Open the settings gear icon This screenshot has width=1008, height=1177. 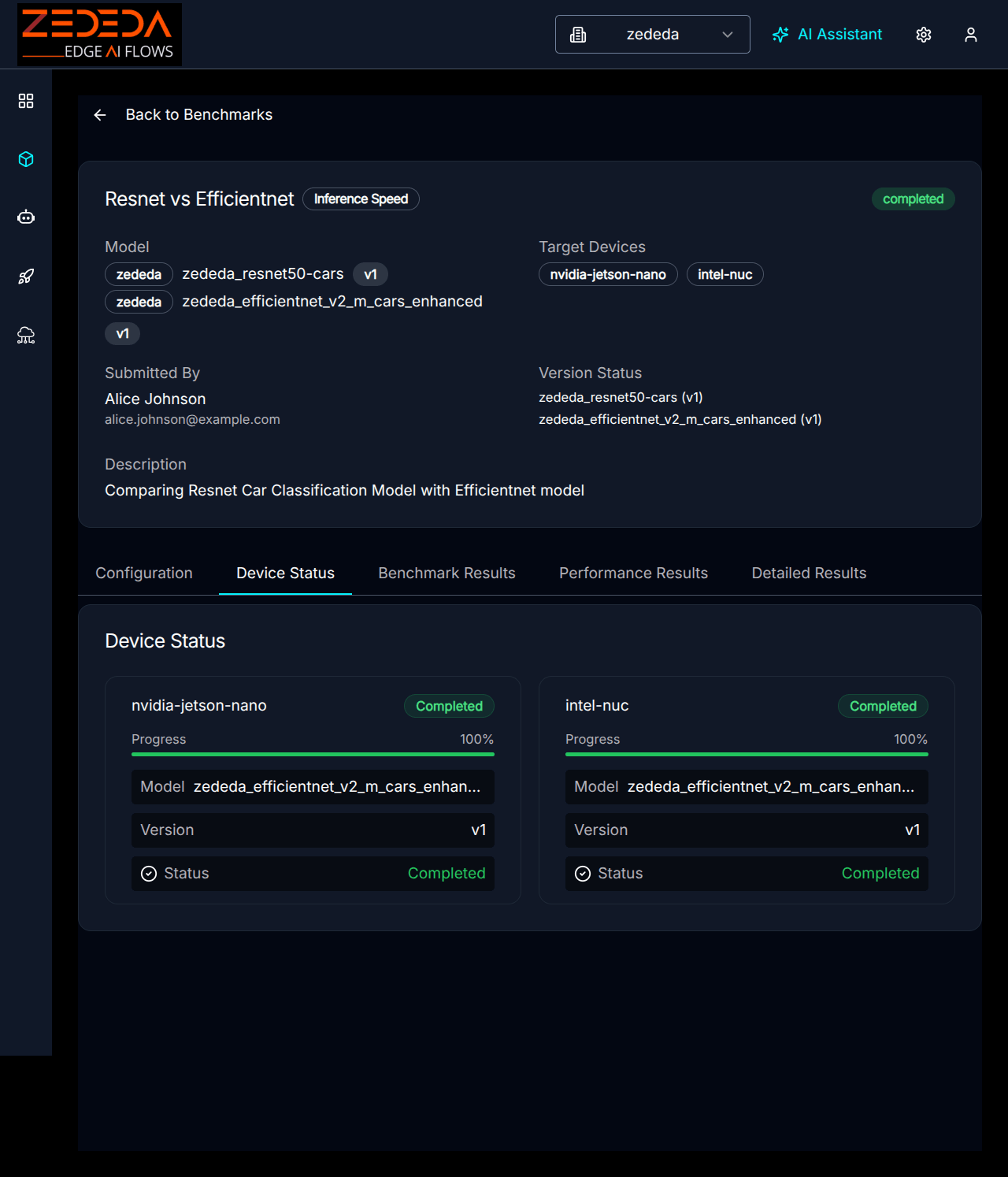coord(924,35)
